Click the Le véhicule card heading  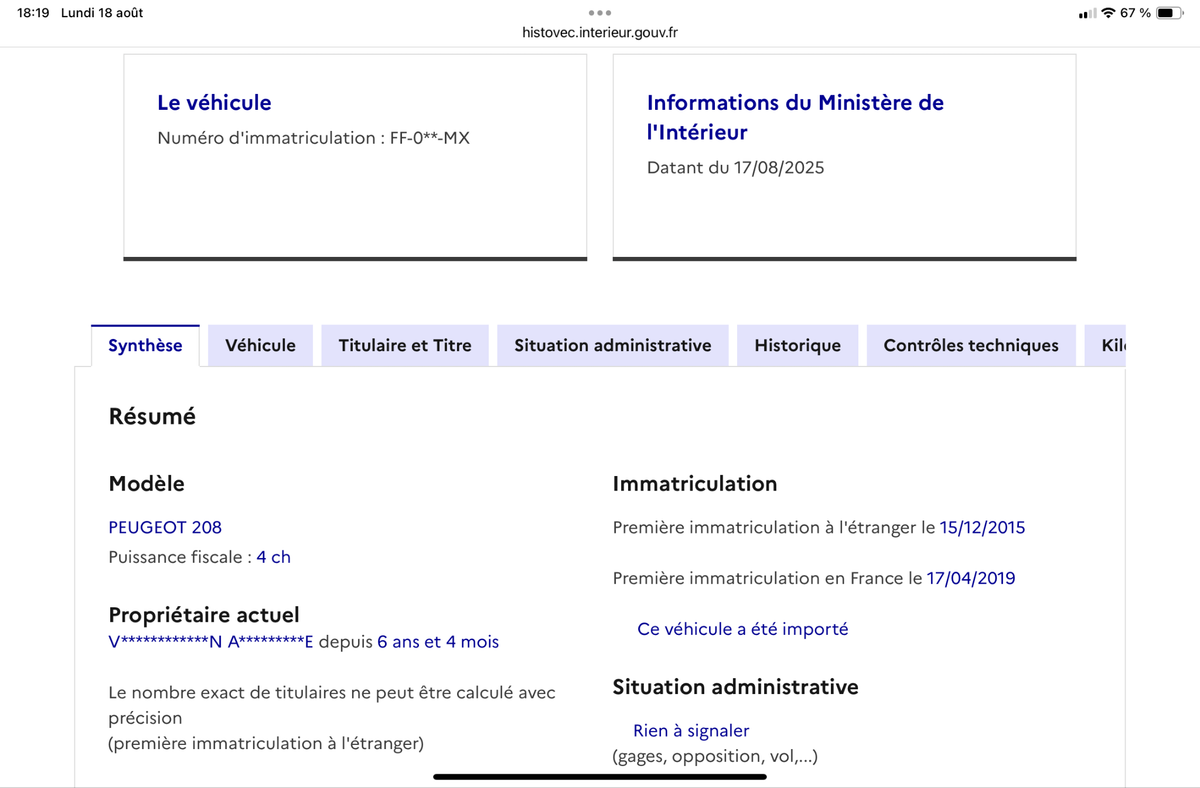(214, 102)
